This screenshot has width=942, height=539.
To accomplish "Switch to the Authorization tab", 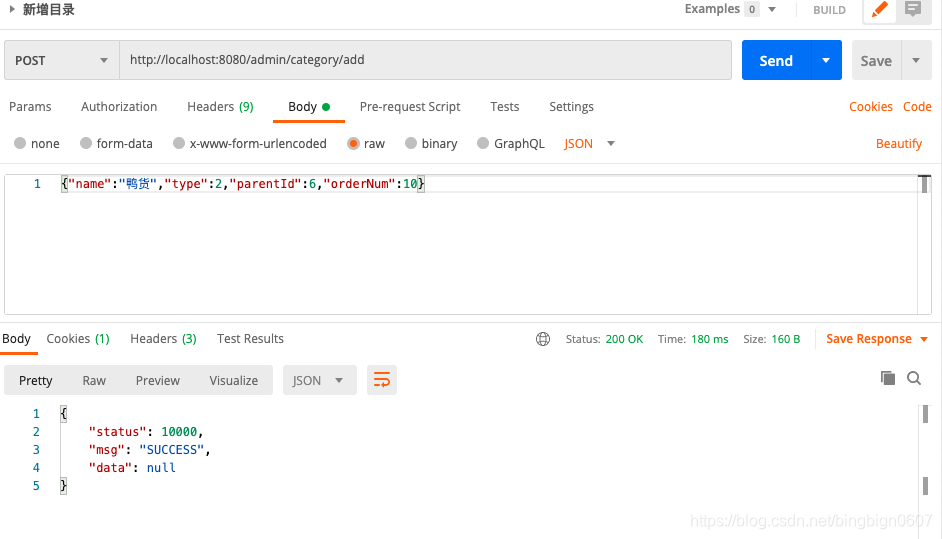I will coord(119,107).
